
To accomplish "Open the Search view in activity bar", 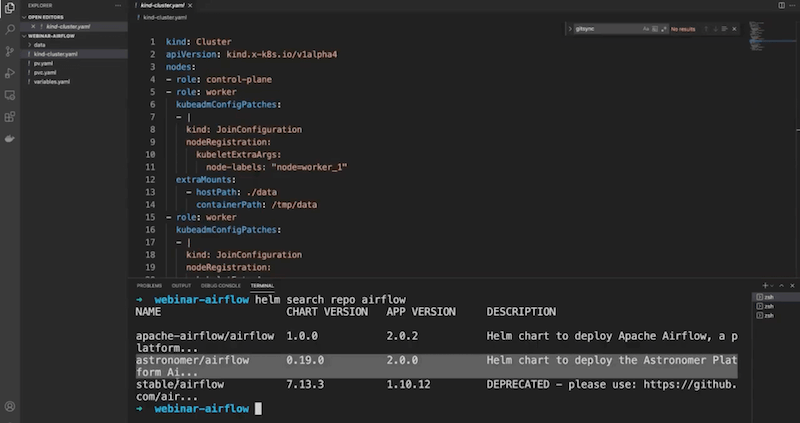I will tap(10, 28).
